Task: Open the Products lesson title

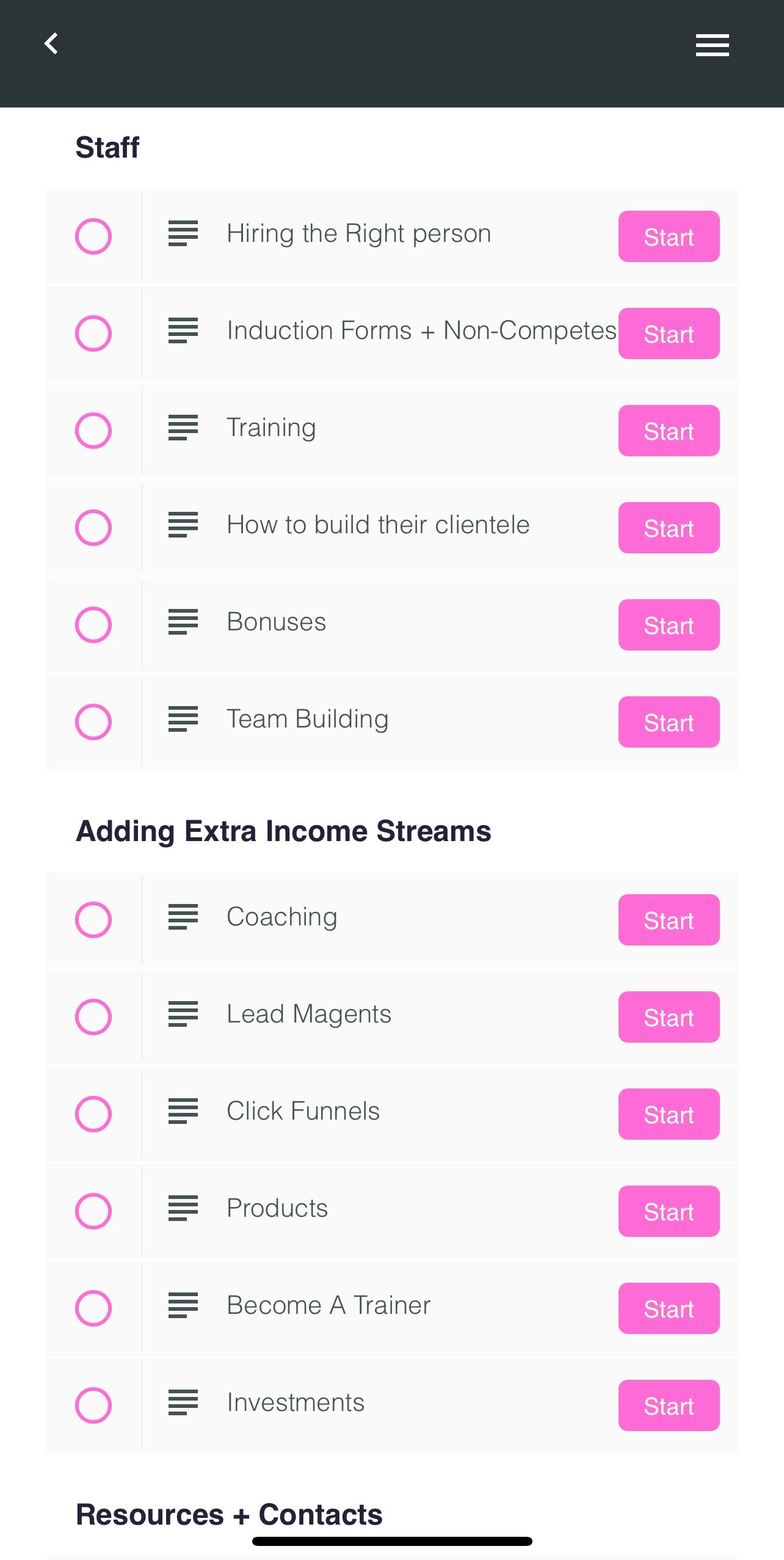Action: click(277, 1208)
